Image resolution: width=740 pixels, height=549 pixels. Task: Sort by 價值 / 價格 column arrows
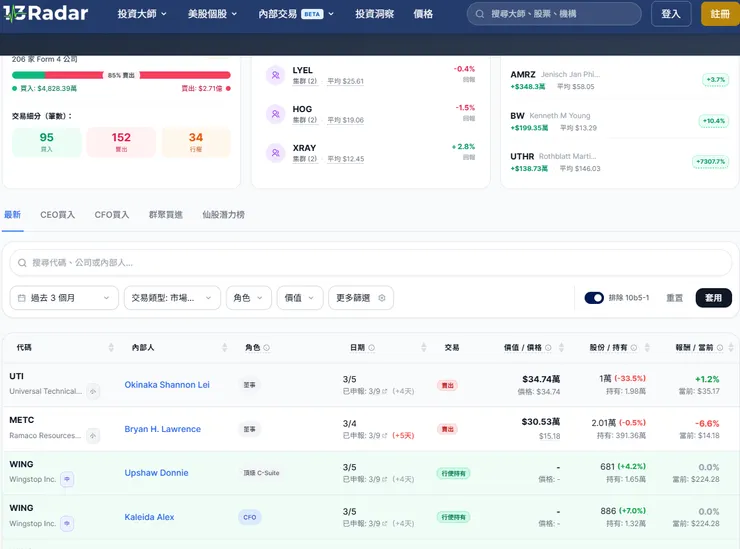[561, 347]
